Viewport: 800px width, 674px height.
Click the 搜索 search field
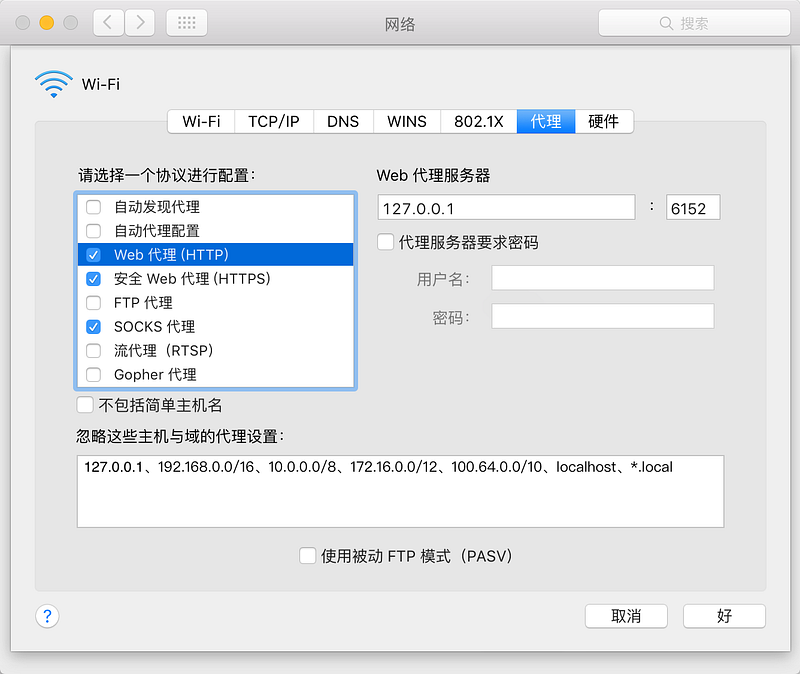(694, 23)
